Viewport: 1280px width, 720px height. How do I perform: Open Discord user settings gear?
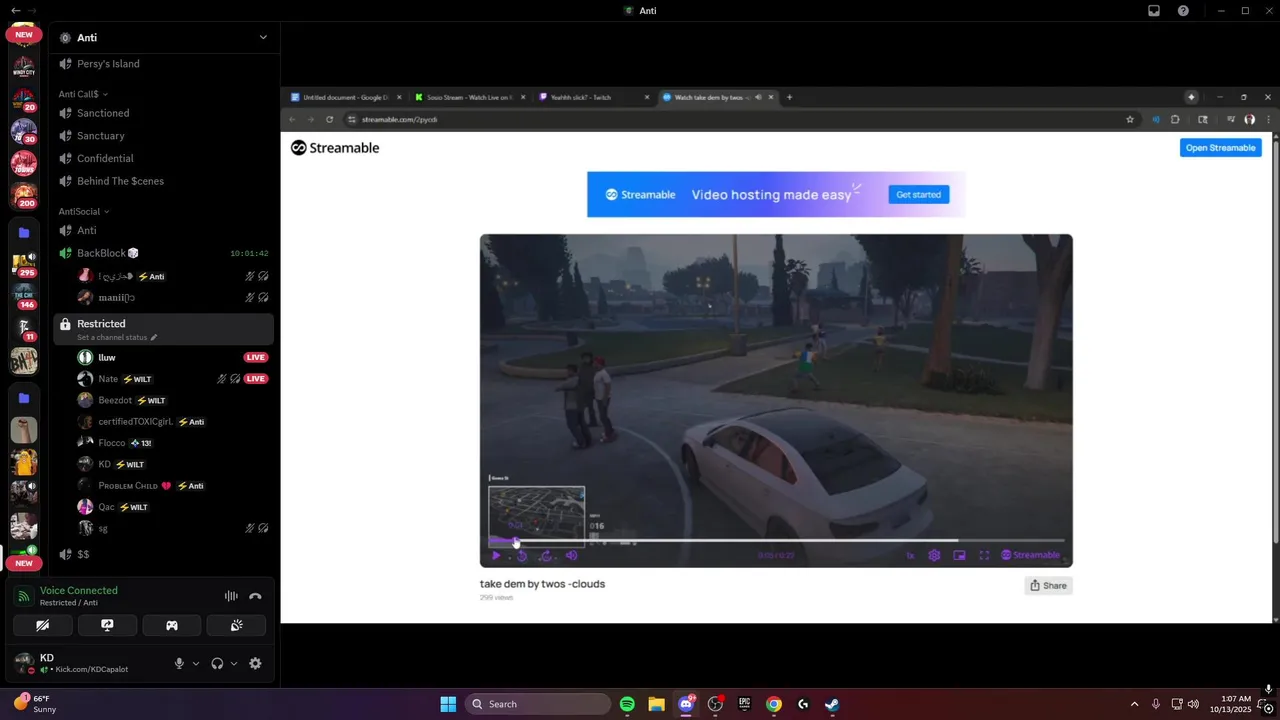[x=255, y=663]
